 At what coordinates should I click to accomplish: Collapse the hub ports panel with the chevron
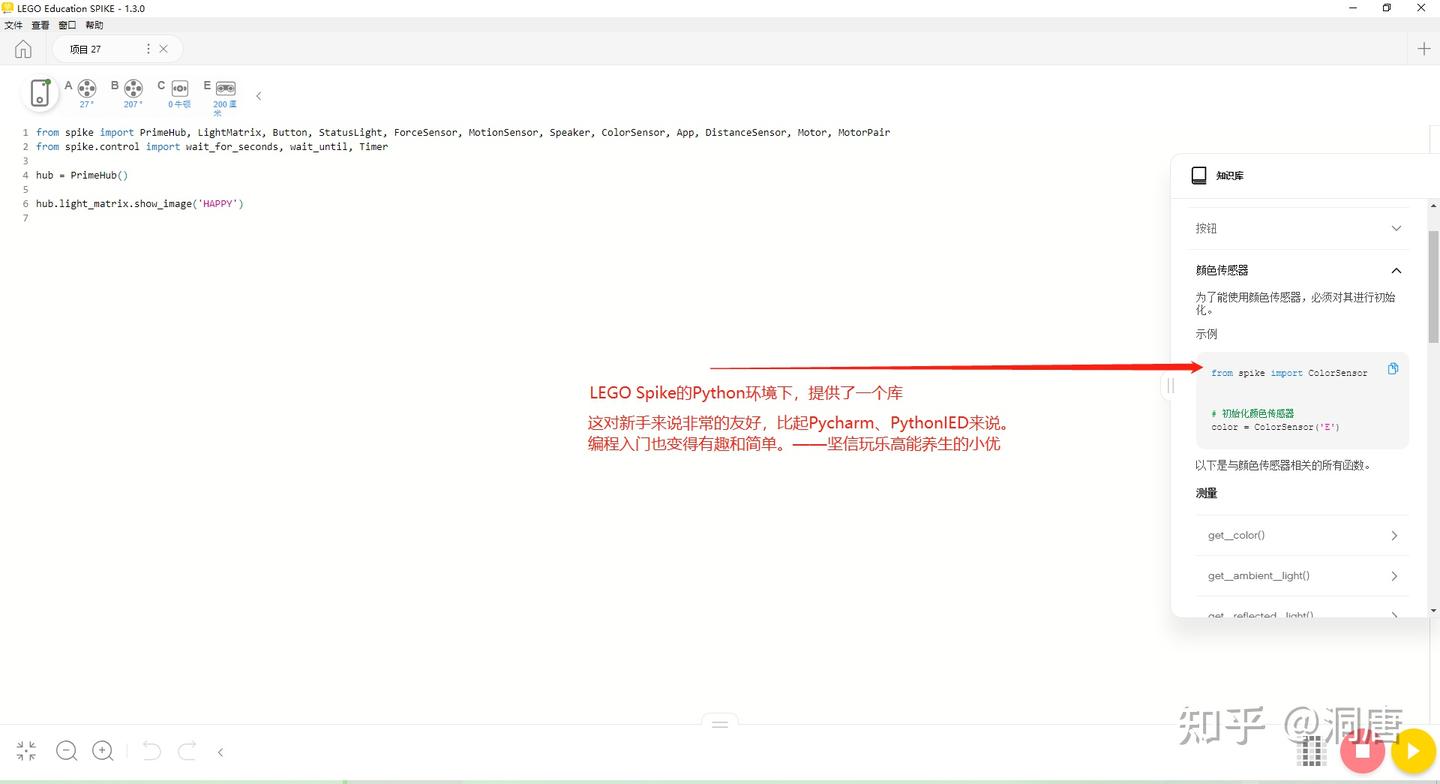258,96
